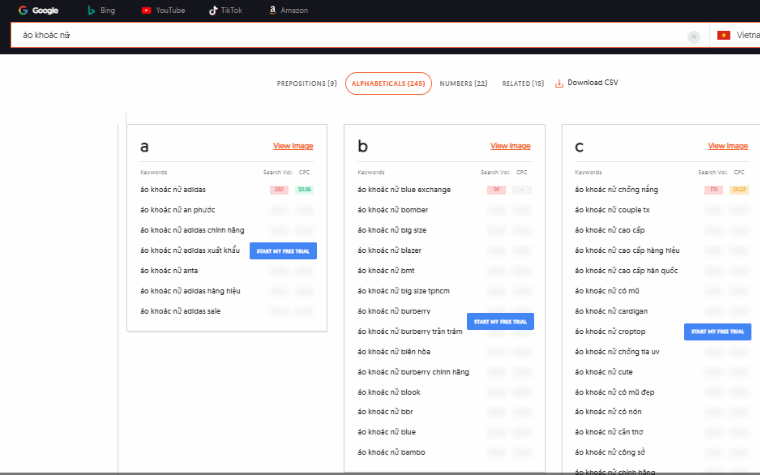Switch to the YouTube source tab

pyautogui.click(x=163, y=10)
